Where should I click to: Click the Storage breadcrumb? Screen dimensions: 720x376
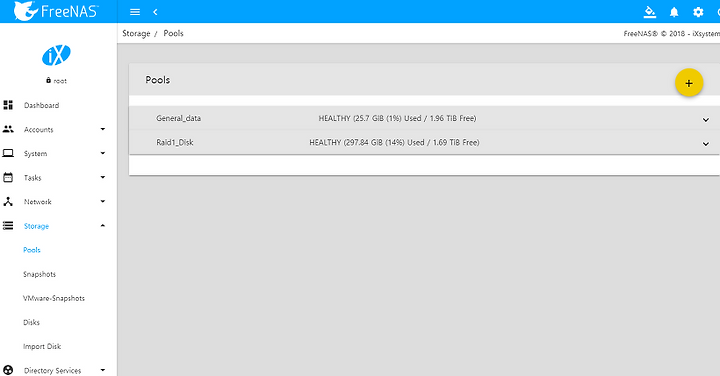[x=136, y=34]
